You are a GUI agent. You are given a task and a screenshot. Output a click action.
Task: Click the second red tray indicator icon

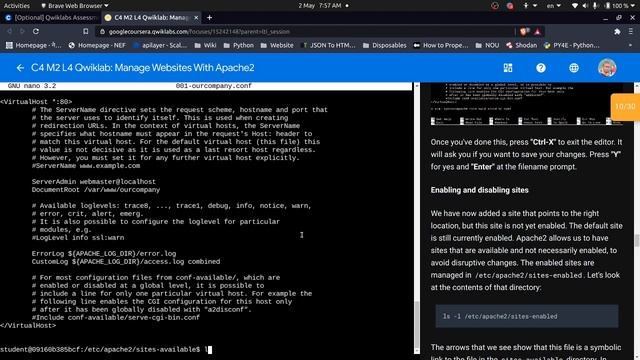click(x=510, y=6)
